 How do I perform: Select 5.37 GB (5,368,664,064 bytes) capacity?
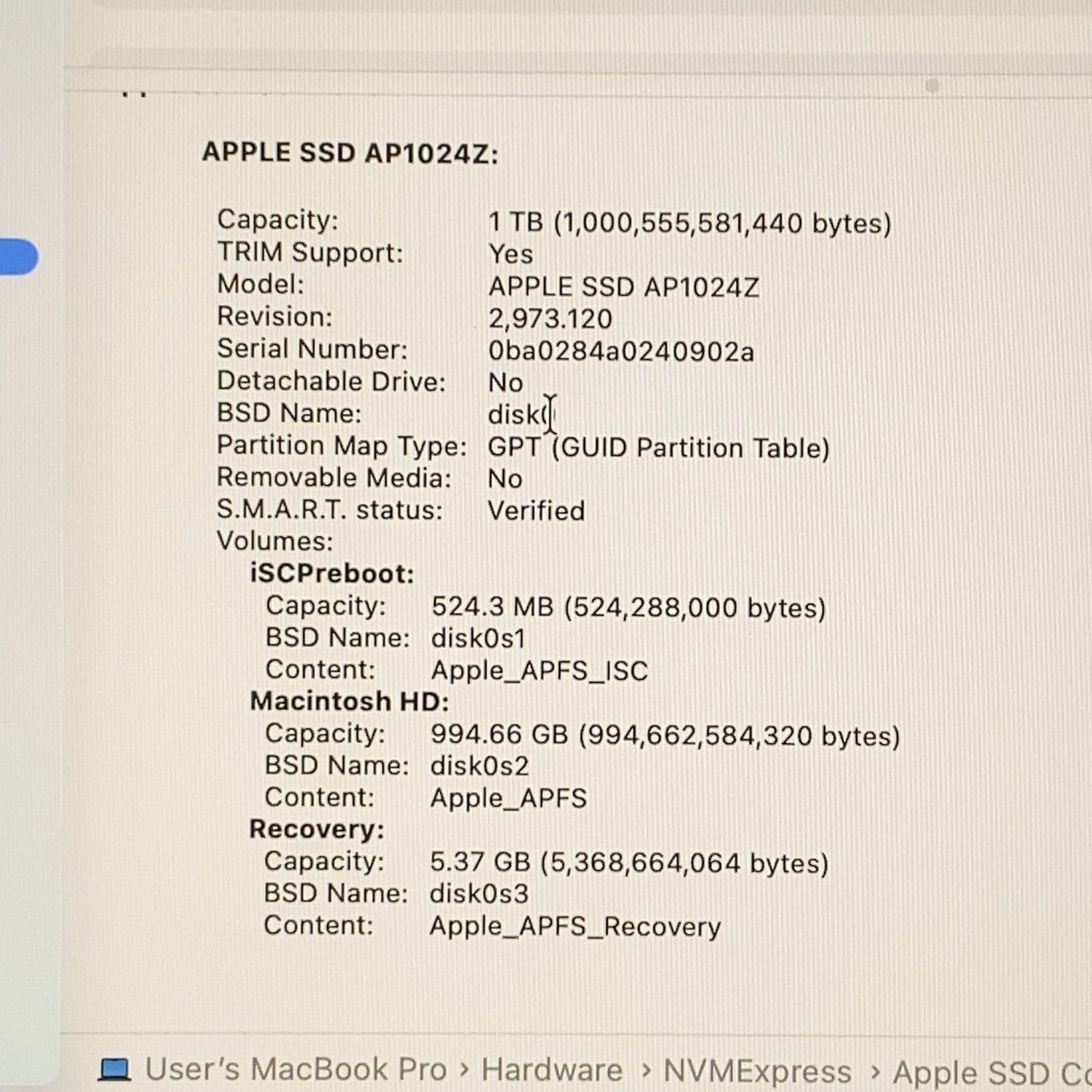click(x=629, y=863)
